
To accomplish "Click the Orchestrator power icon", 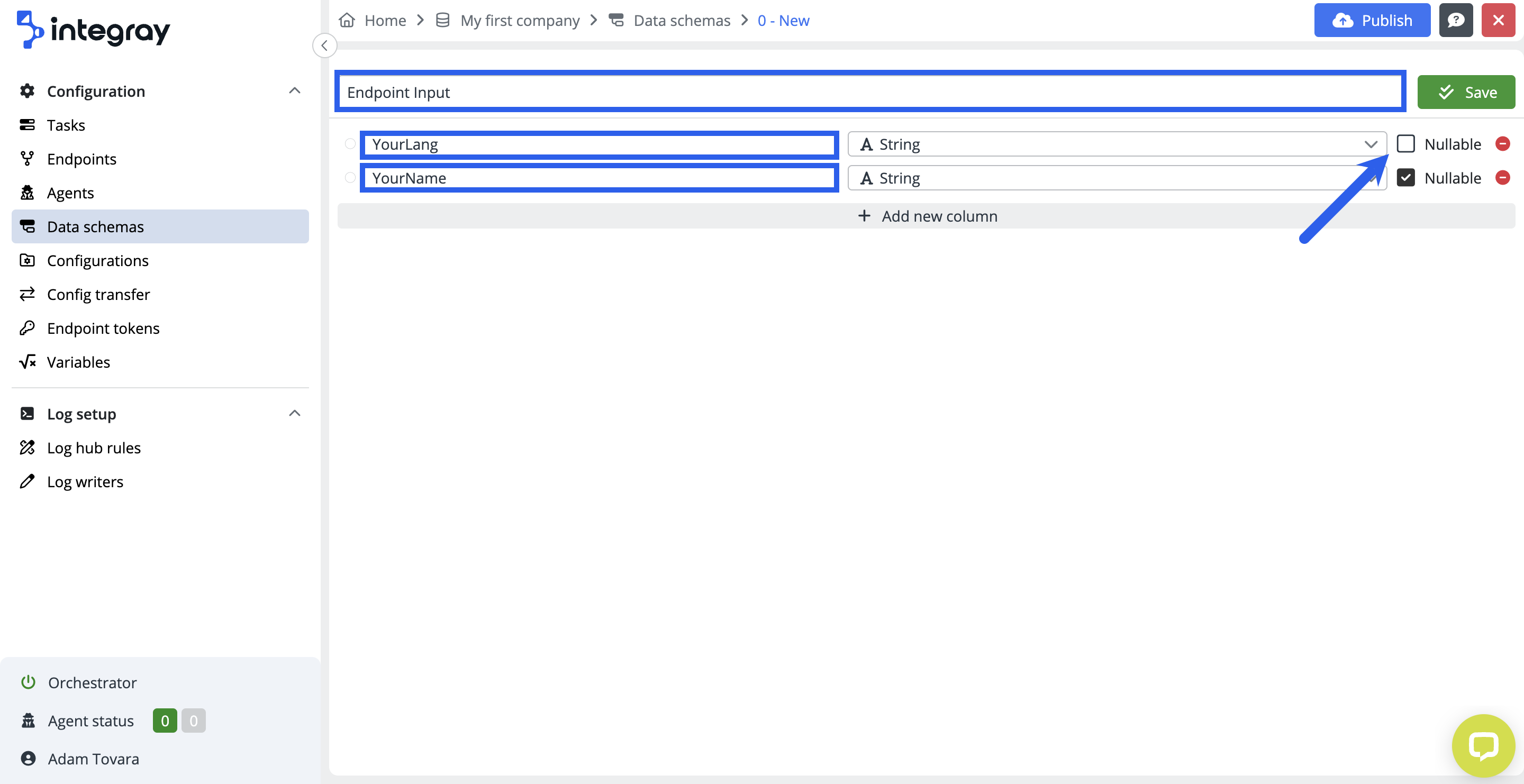I will 28,682.
